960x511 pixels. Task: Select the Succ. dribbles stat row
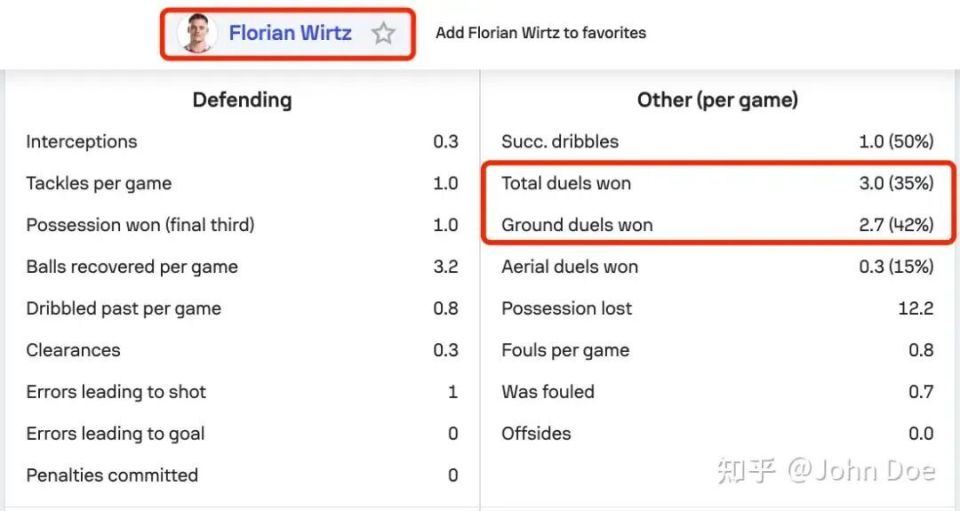[718, 141]
